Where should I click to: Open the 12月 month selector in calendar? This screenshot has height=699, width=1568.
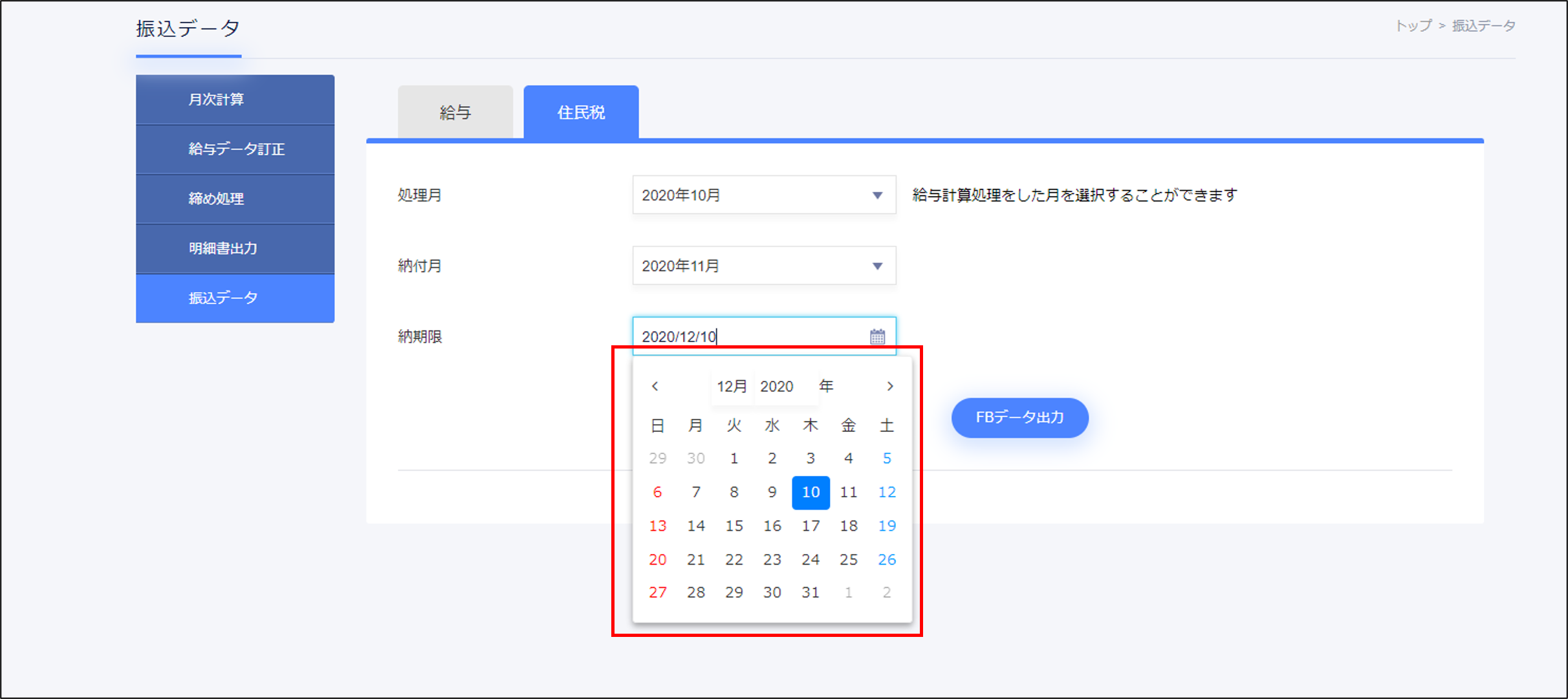732,387
